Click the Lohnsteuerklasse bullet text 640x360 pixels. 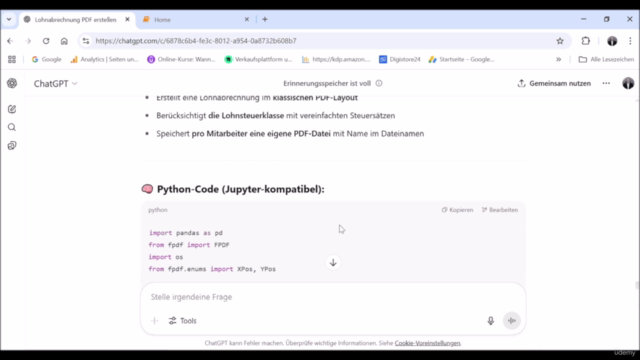276,116
